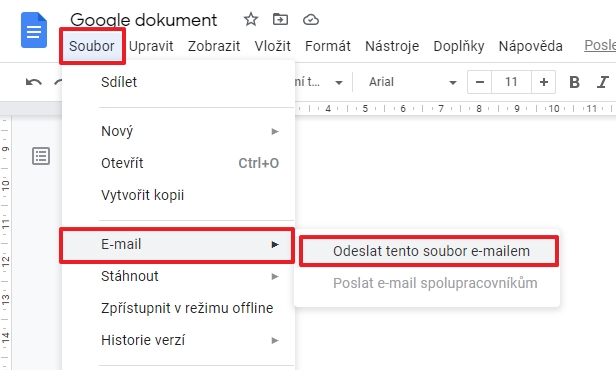Open the Formát menu

click(328, 46)
